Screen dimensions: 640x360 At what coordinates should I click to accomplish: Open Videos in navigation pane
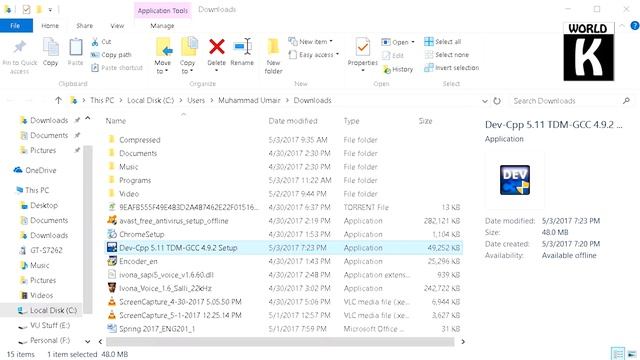point(41,295)
